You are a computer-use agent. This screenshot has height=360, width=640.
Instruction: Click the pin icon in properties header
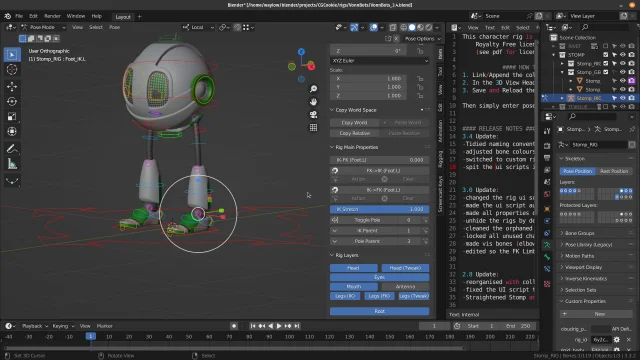[632, 129]
